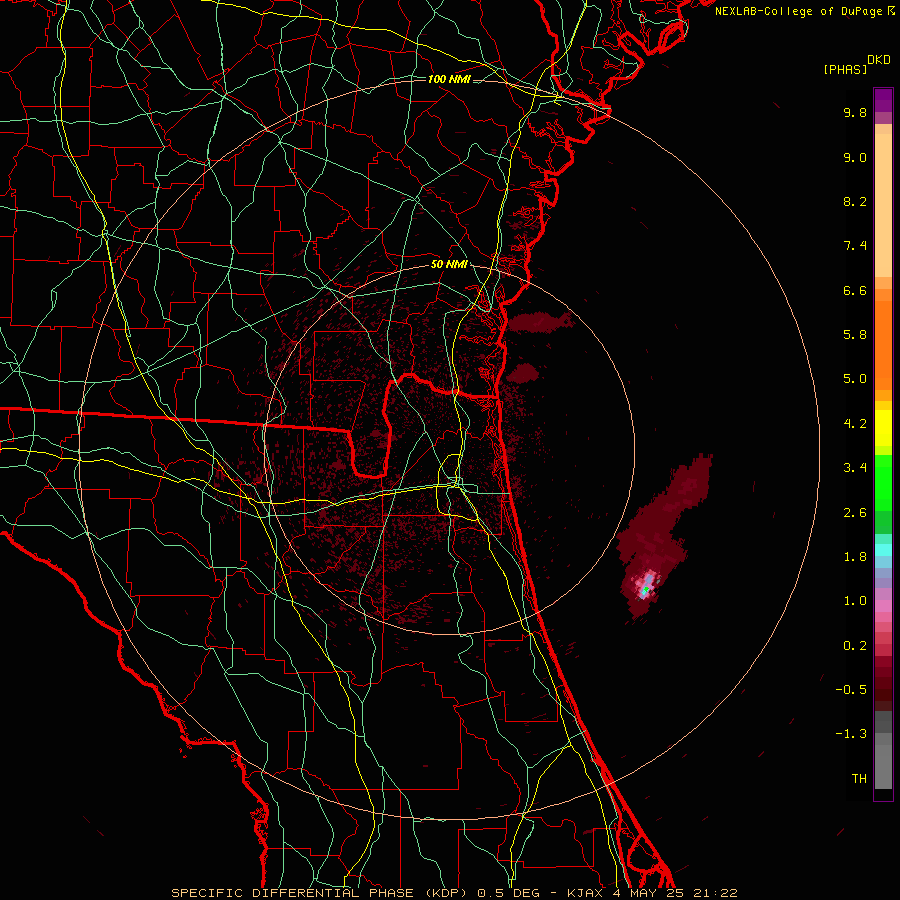Click the 7.4 value on the color scale
The width and height of the screenshot is (900, 900).
click(x=855, y=246)
